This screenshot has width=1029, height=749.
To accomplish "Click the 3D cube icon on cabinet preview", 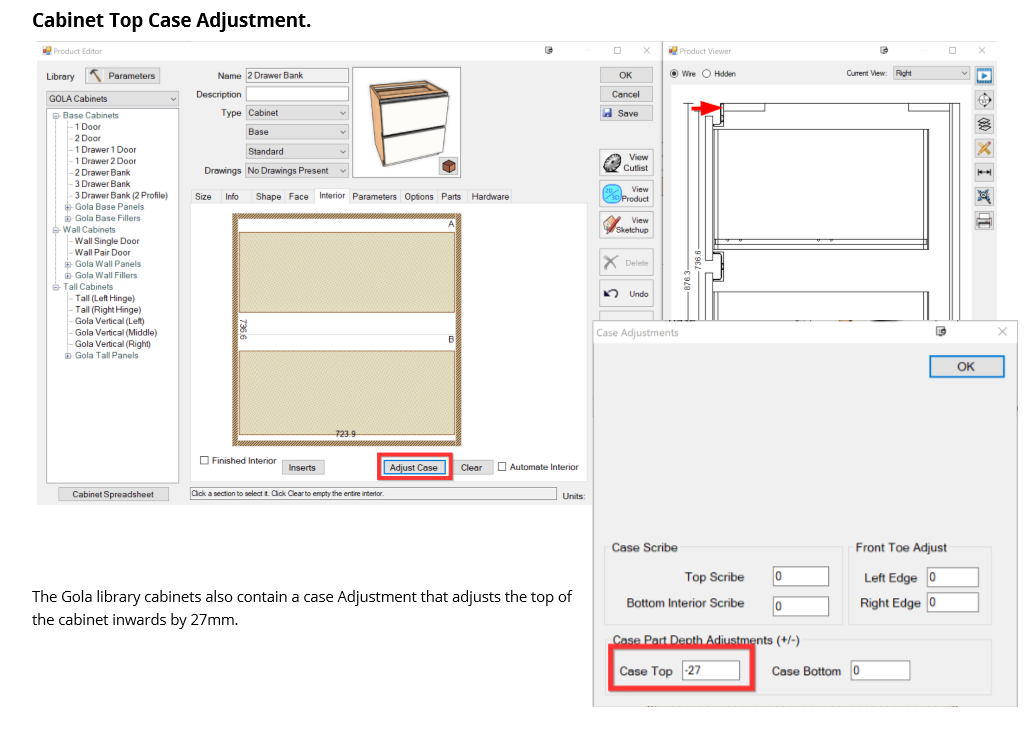I will pyautogui.click(x=449, y=166).
